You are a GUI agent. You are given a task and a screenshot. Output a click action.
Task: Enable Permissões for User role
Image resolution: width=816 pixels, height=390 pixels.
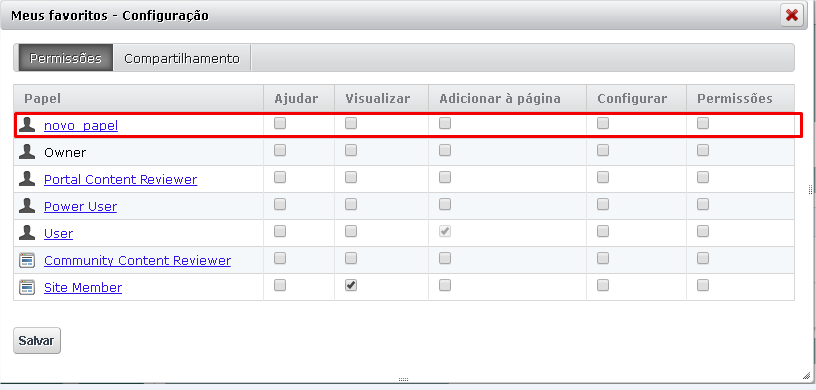point(703,231)
